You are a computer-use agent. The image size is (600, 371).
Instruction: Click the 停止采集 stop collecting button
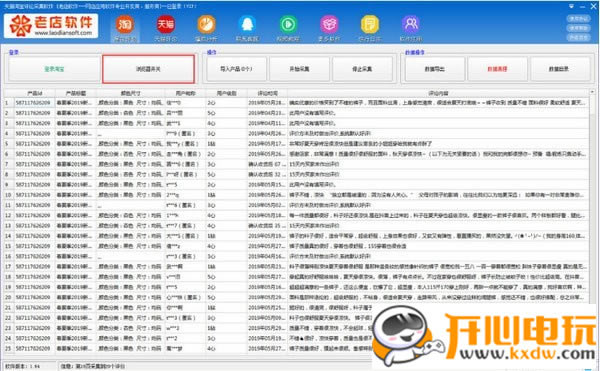pos(362,69)
